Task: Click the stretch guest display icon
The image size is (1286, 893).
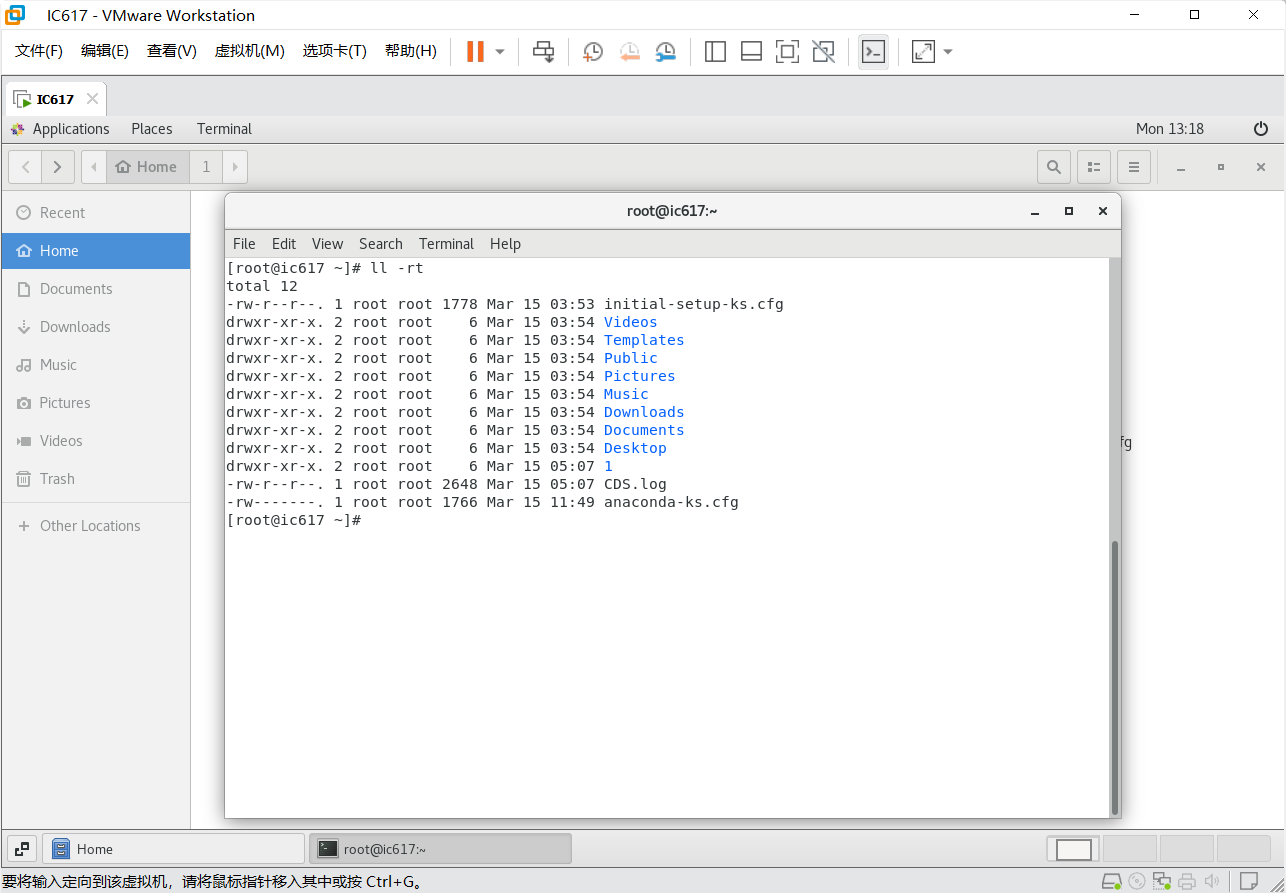Action: click(923, 52)
